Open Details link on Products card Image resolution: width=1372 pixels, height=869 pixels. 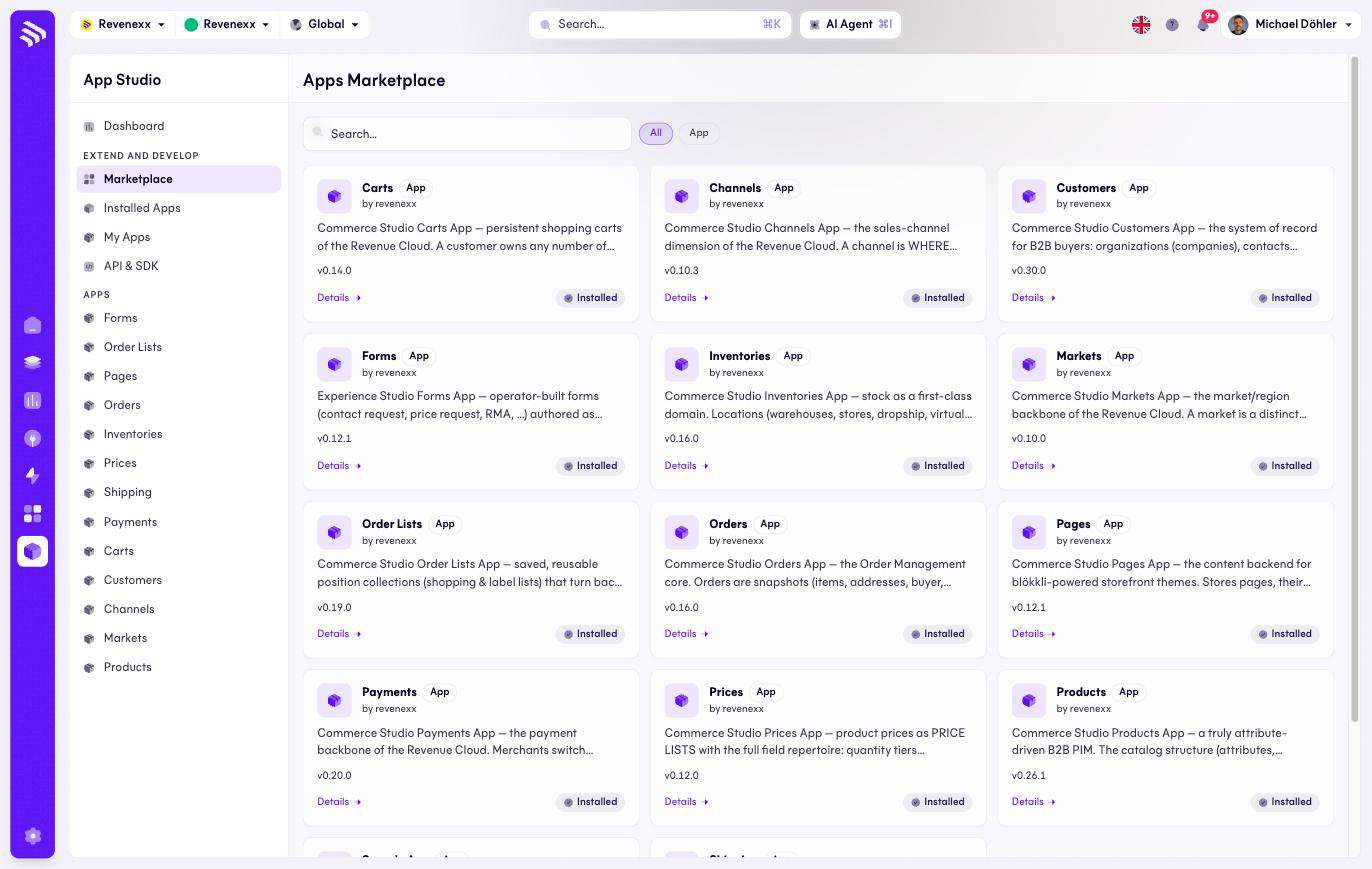tap(1033, 802)
